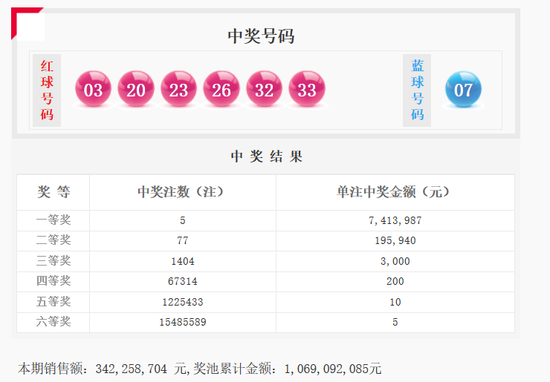Select the 五等奖 row label
Screen dimensions: 550x382
click(x=53, y=302)
